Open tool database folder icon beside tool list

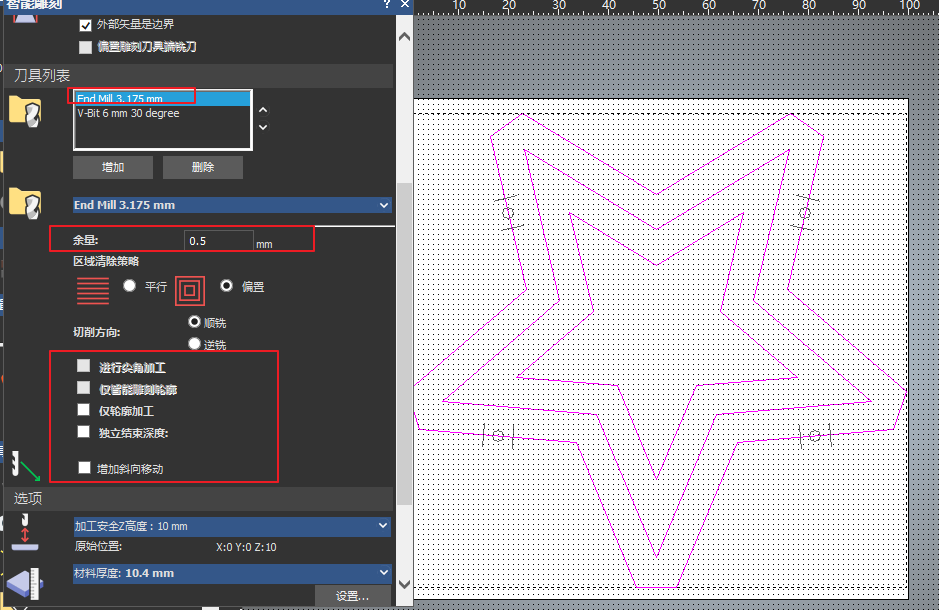[25, 111]
